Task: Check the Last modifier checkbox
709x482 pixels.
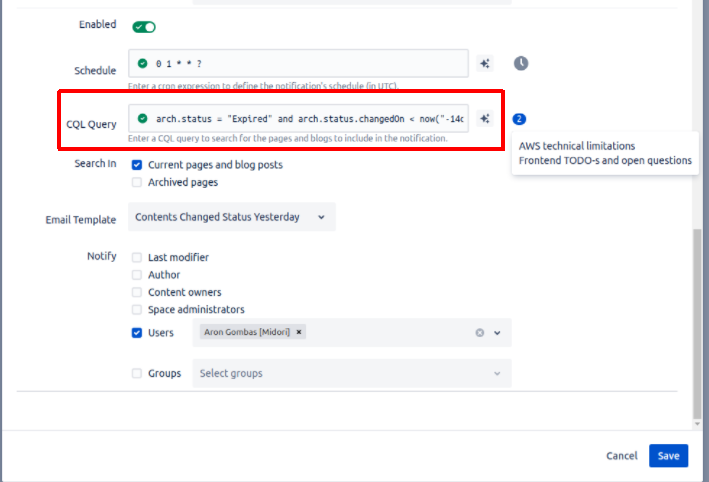Action: [x=137, y=257]
